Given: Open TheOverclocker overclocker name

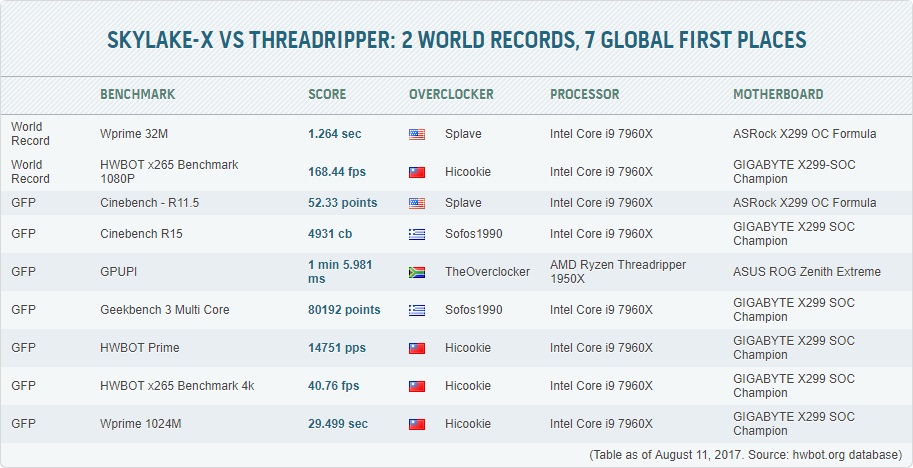Looking at the screenshot, I should click(x=487, y=272).
